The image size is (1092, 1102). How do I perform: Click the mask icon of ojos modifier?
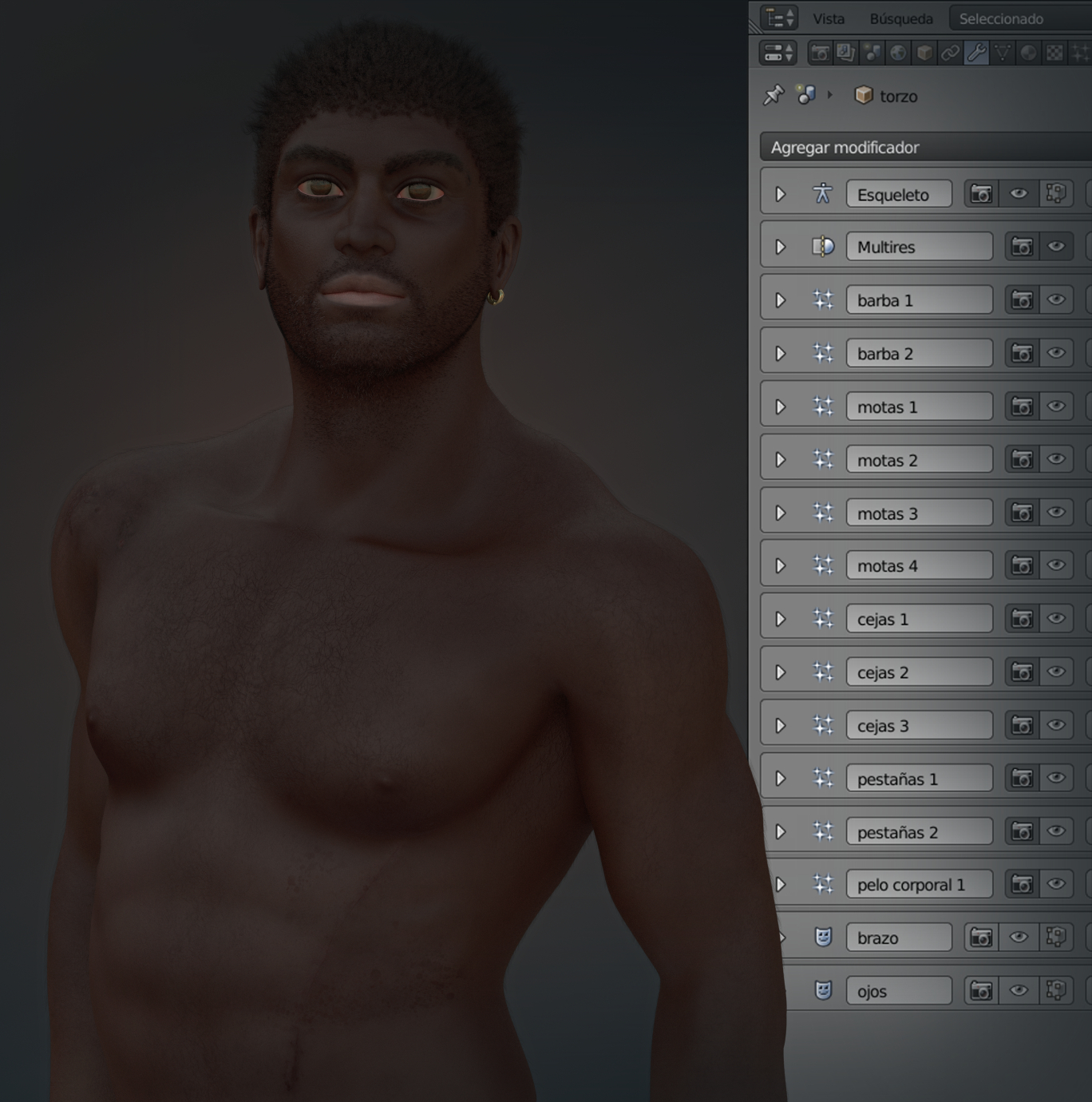(x=823, y=991)
